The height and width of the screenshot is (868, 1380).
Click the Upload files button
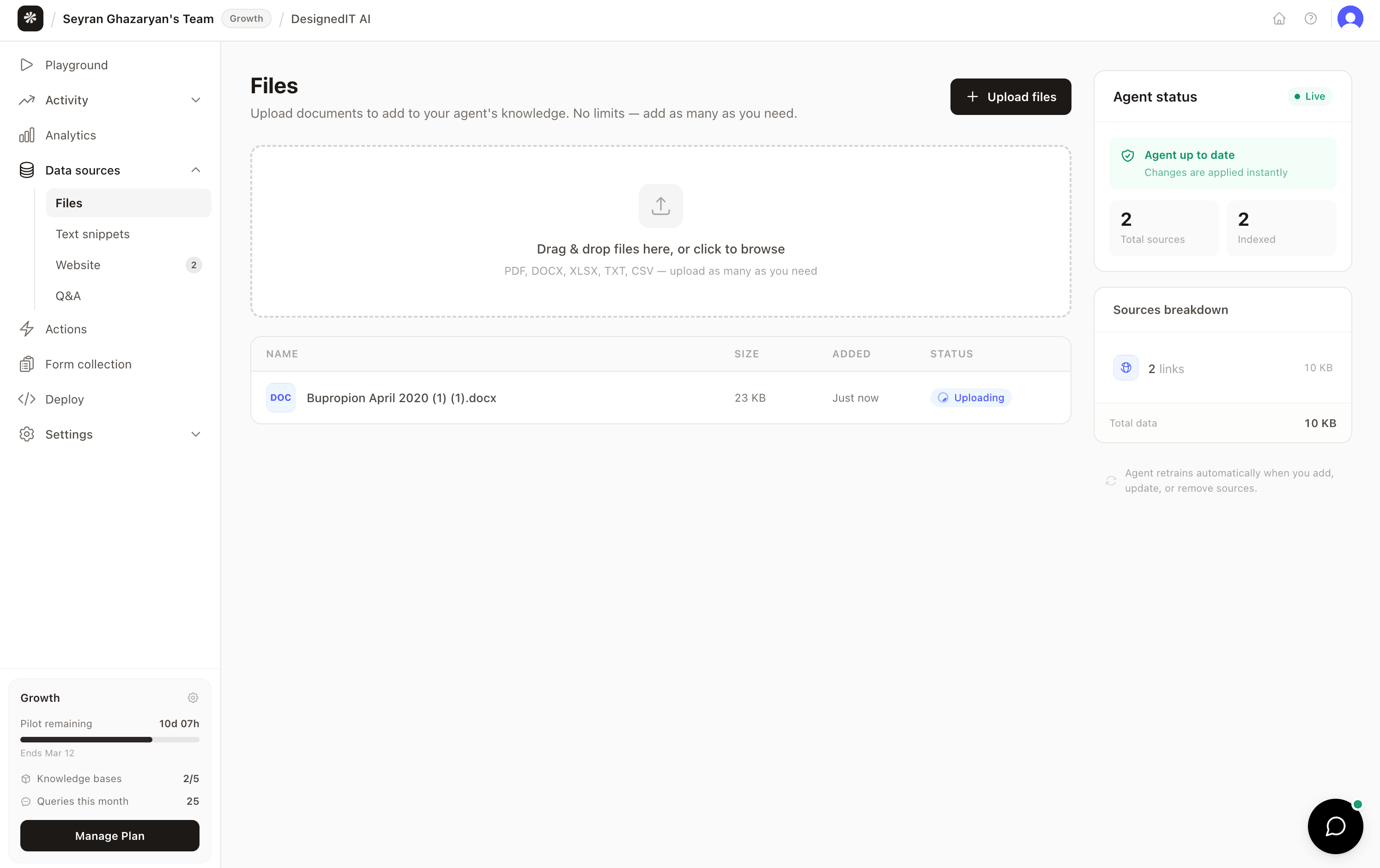coord(1011,97)
